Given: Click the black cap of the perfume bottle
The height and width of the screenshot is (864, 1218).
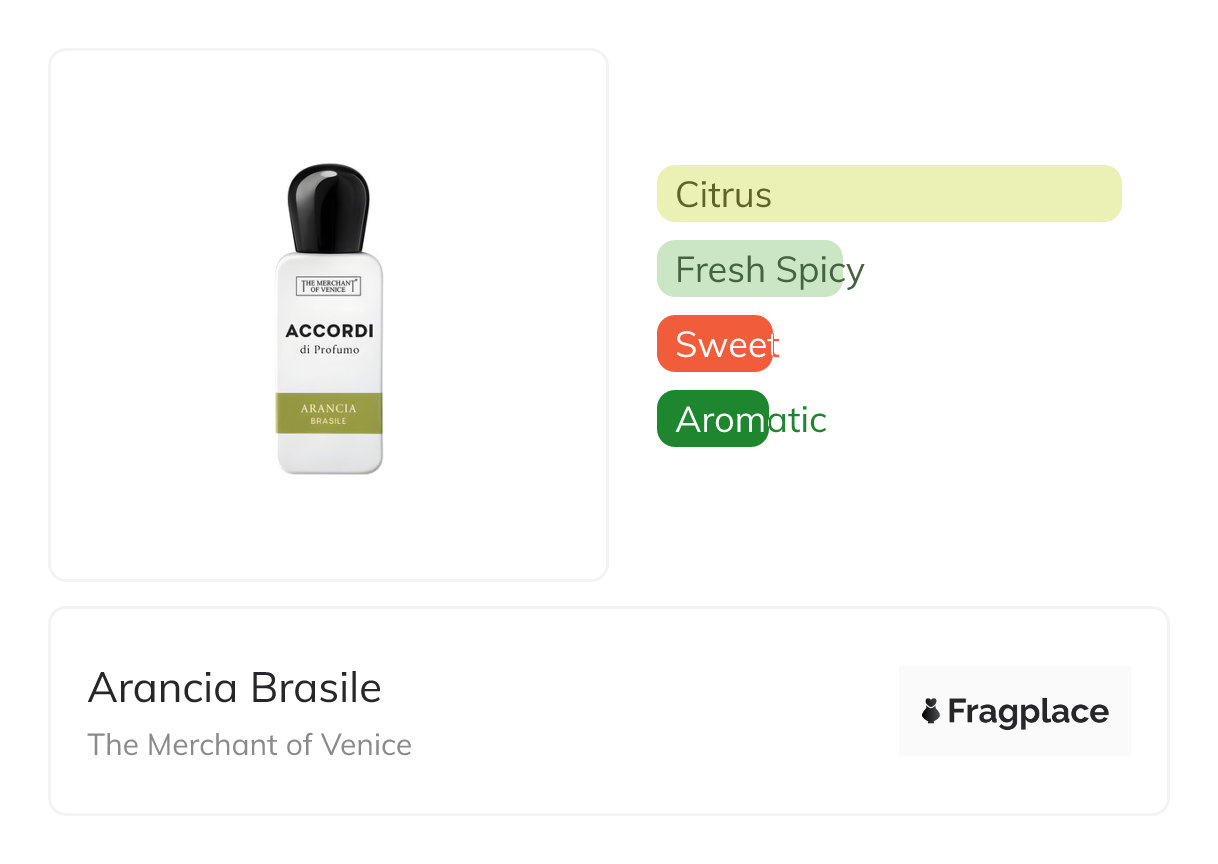Looking at the screenshot, I should (x=329, y=208).
